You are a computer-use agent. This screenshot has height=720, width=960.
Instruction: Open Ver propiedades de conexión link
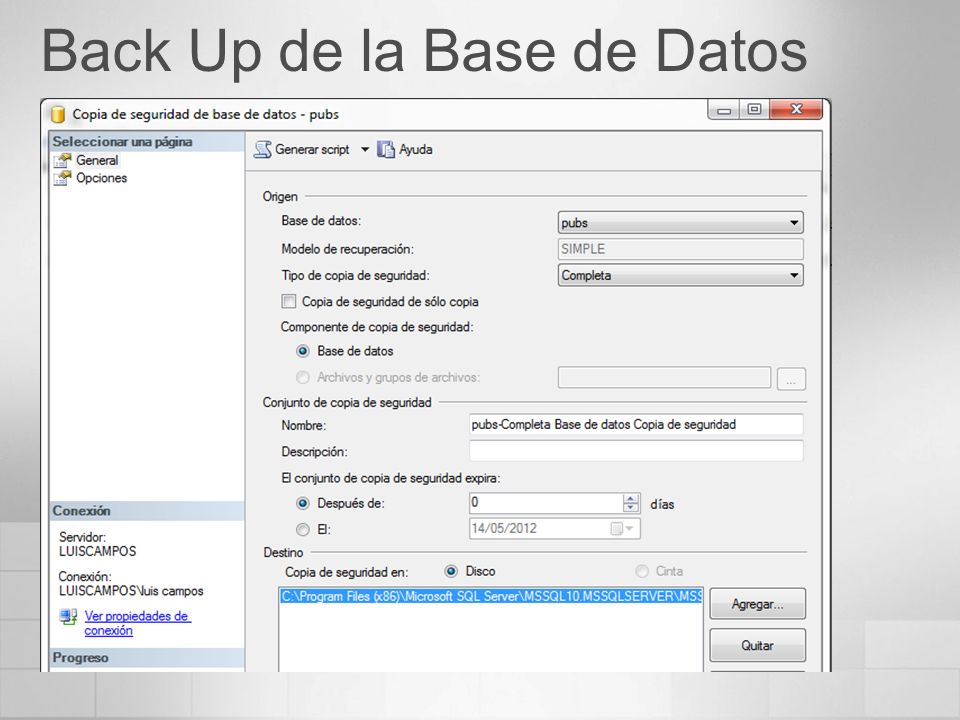coord(137,623)
